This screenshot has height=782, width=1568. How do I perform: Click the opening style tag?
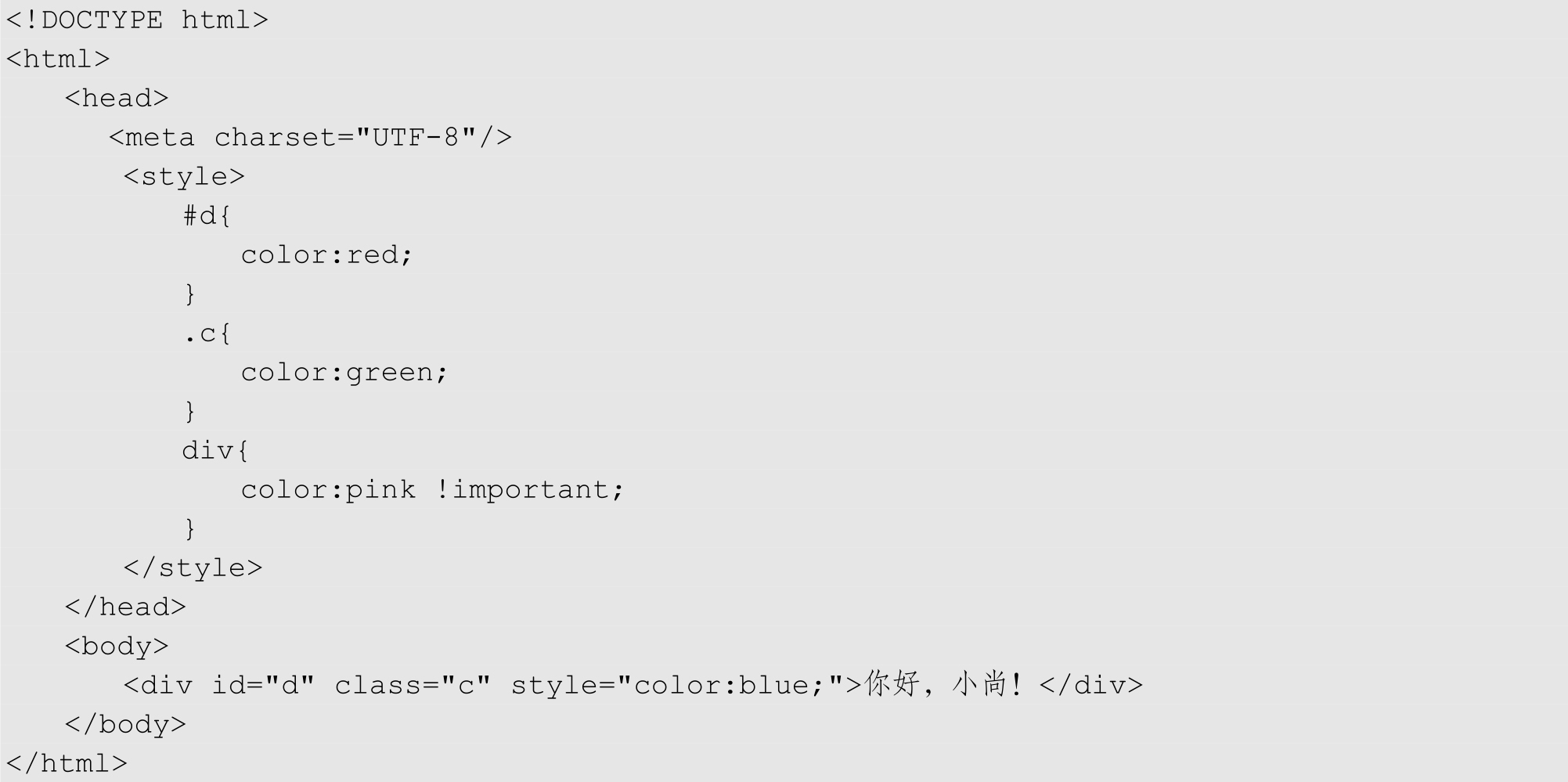(184, 176)
